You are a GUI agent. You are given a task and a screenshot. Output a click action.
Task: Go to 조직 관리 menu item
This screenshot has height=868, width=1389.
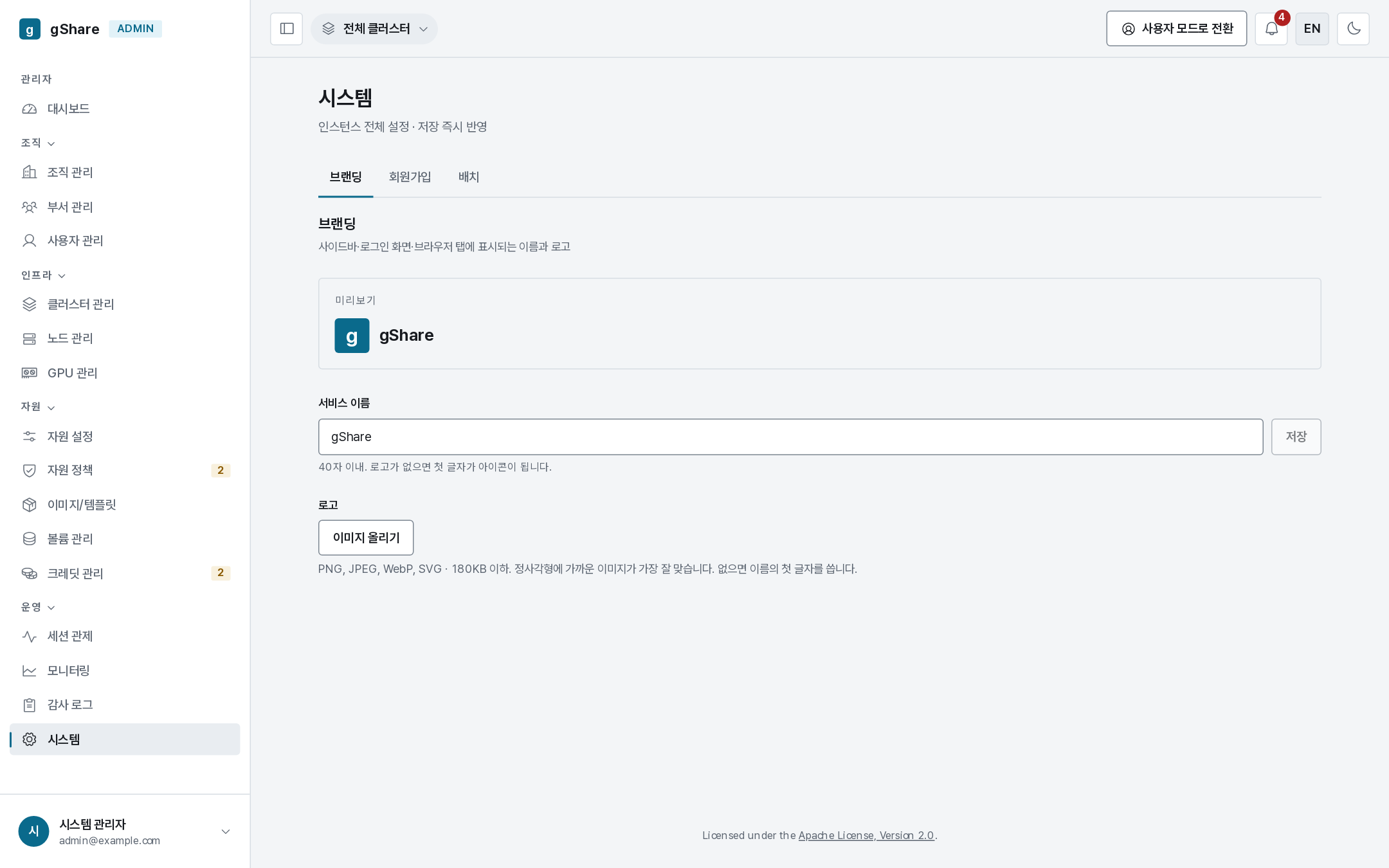click(x=125, y=172)
